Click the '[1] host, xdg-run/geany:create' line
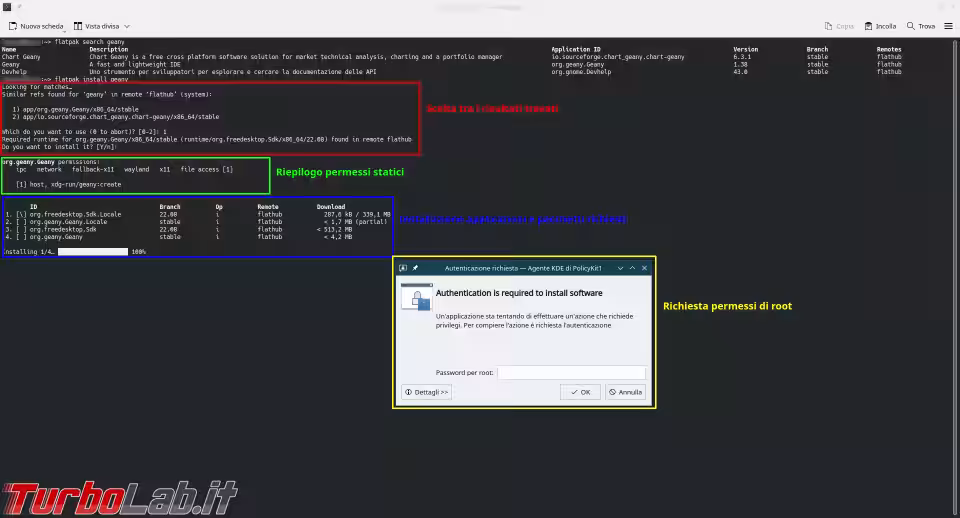 [x=69, y=184]
